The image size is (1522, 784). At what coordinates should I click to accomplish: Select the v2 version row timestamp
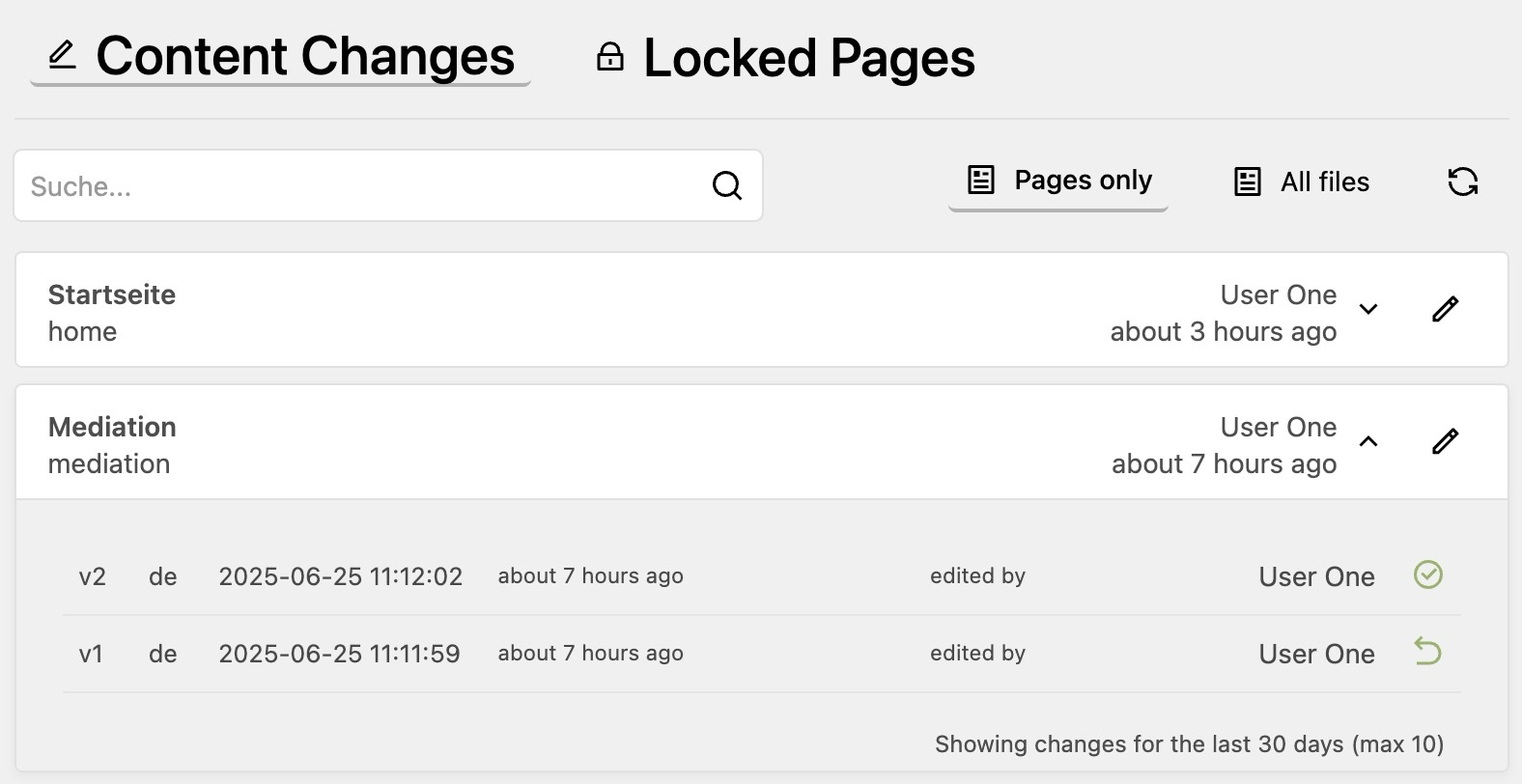[340, 576]
